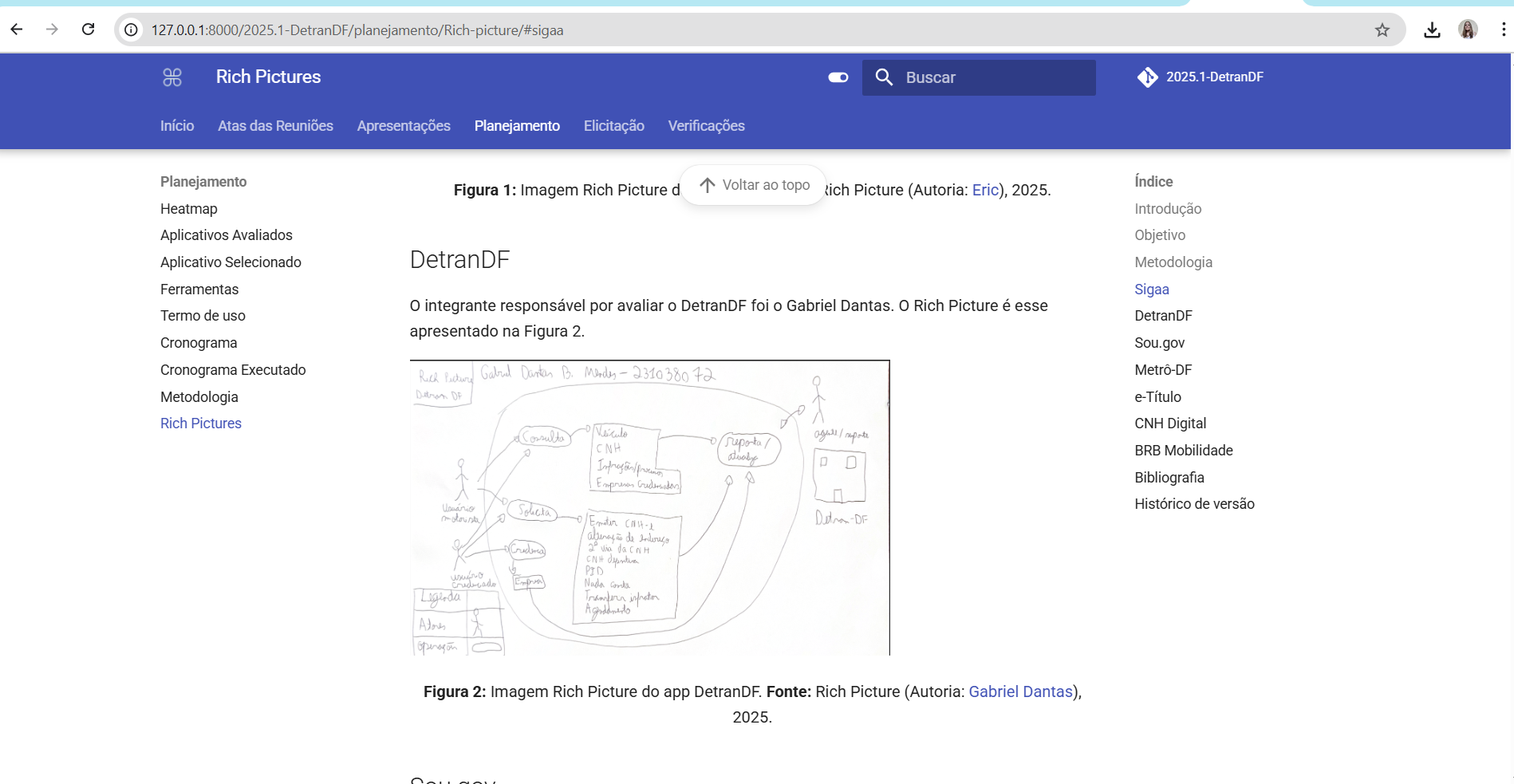
Task: View site information icon in address bar
Action: [132, 30]
